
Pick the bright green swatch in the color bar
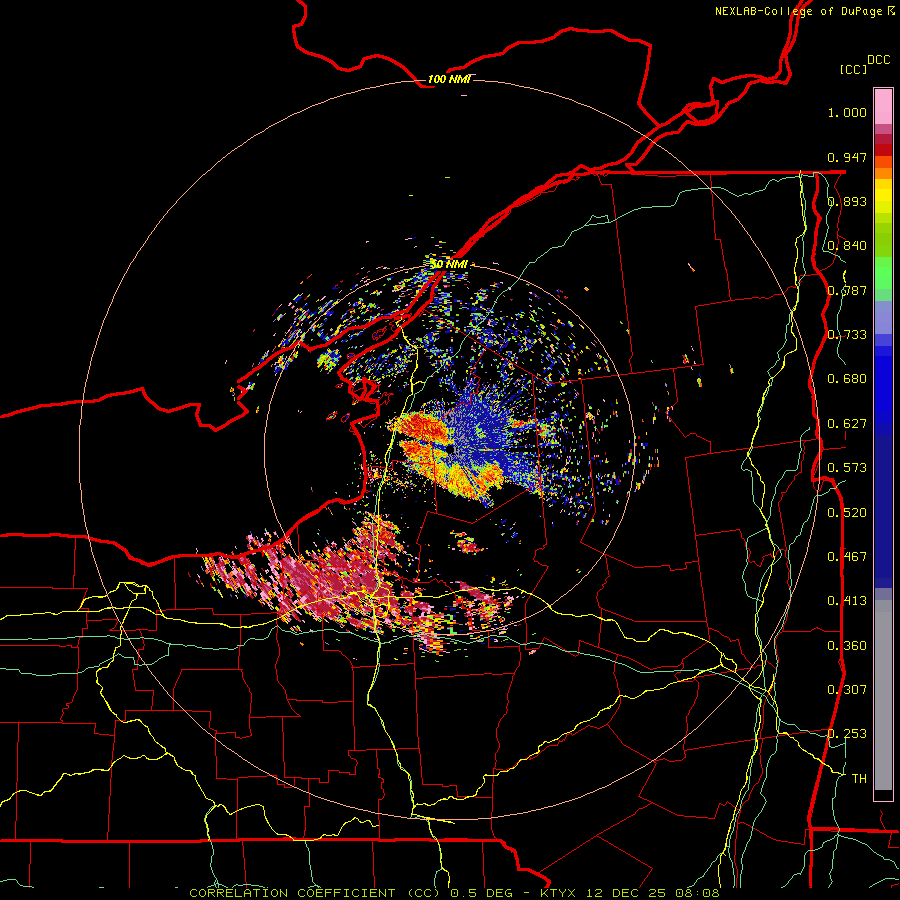coord(883,273)
